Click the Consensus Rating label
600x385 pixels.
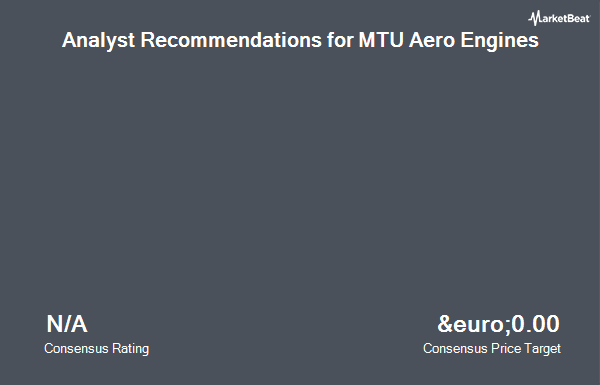tap(96, 349)
